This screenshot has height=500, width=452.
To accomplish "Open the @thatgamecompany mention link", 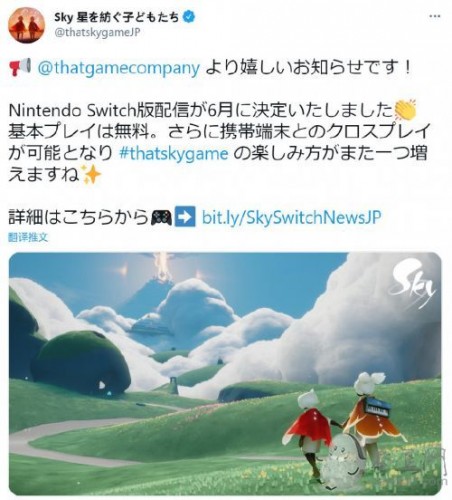I will (x=119, y=68).
